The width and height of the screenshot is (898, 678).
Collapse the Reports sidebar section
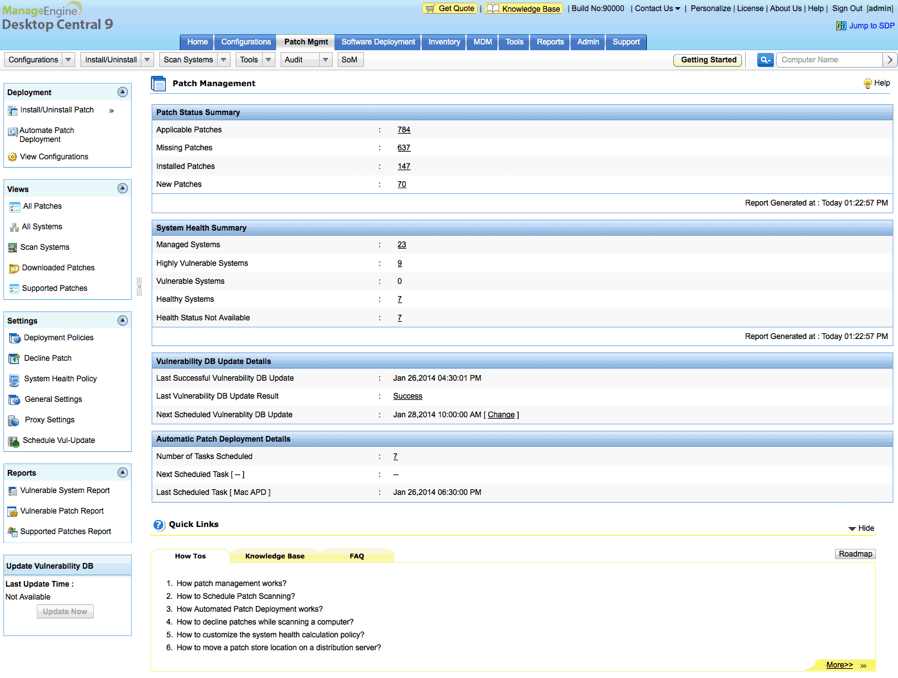click(123, 472)
